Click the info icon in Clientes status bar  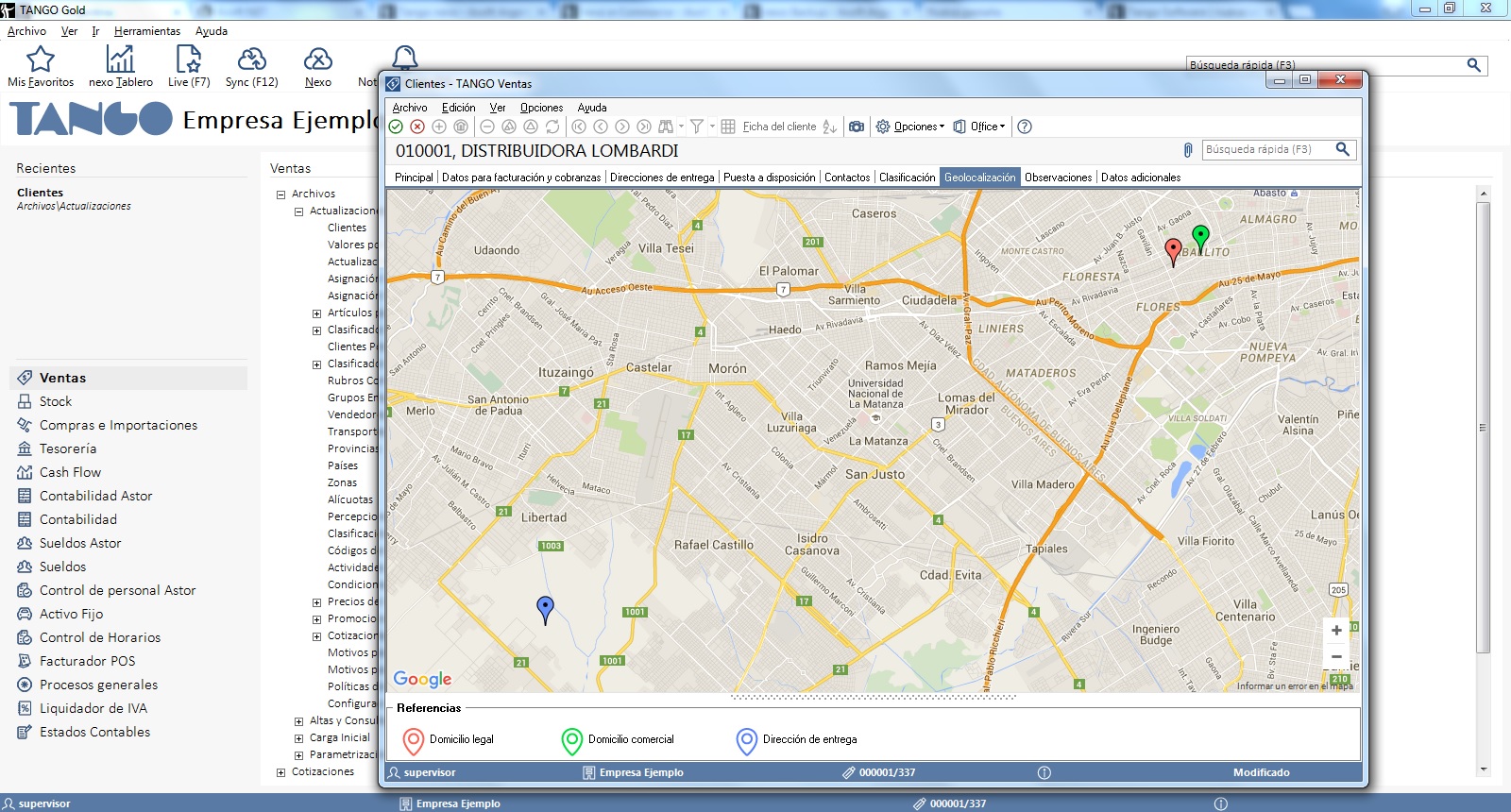[x=1044, y=772]
